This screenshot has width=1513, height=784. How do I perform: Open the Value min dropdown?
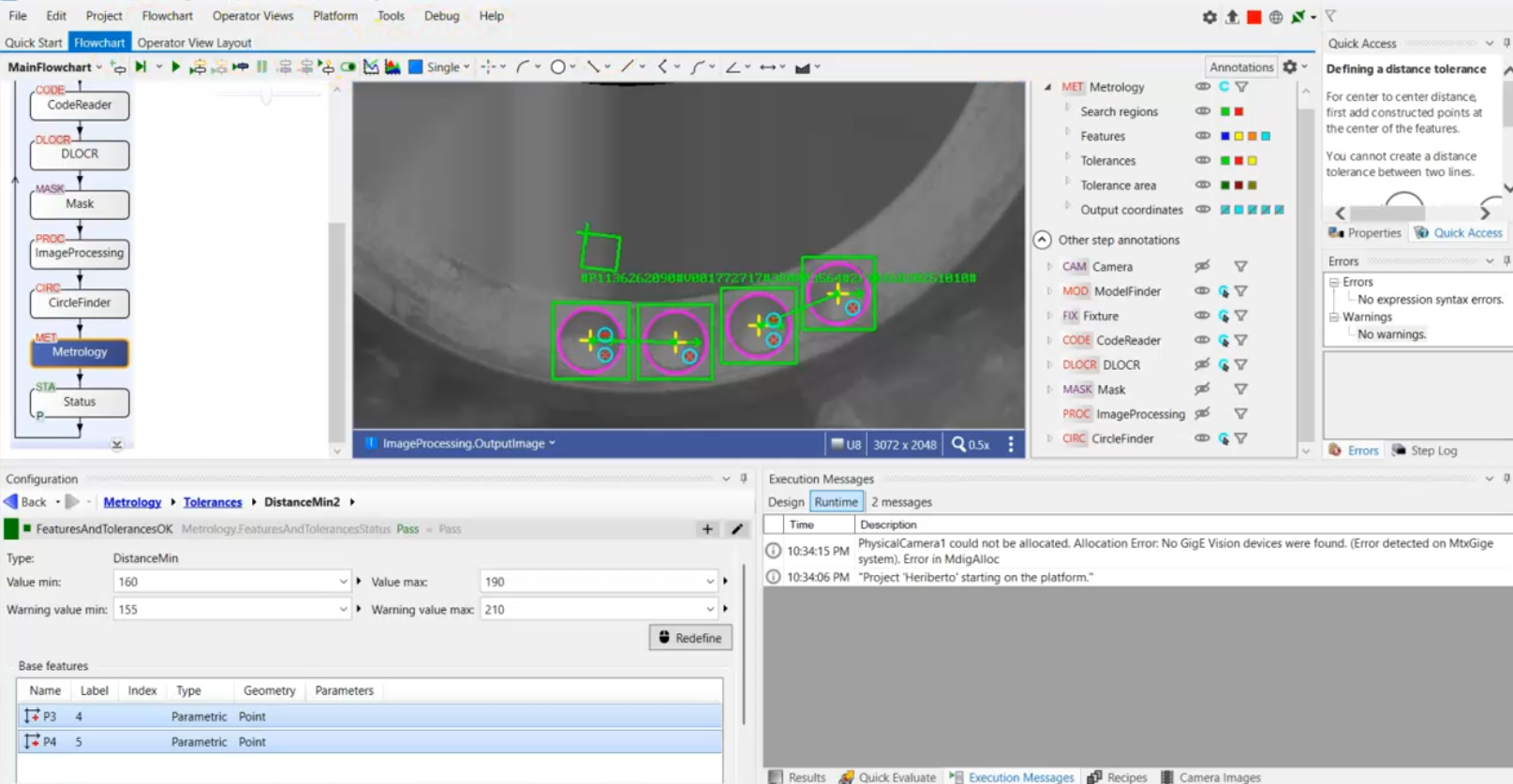(x=343, y=582)
